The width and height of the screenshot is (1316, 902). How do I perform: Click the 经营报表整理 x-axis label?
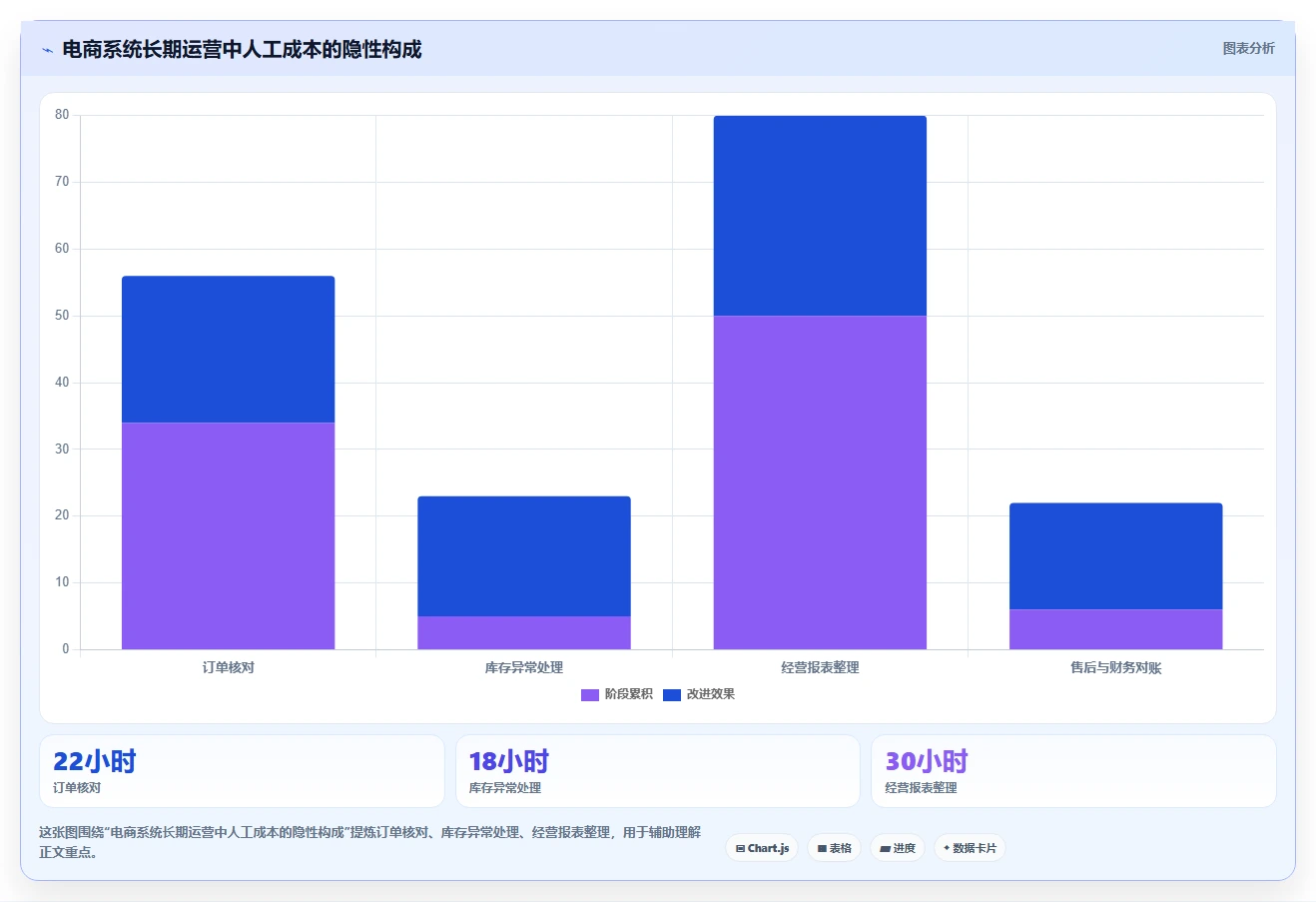click(x=820, y=667)
